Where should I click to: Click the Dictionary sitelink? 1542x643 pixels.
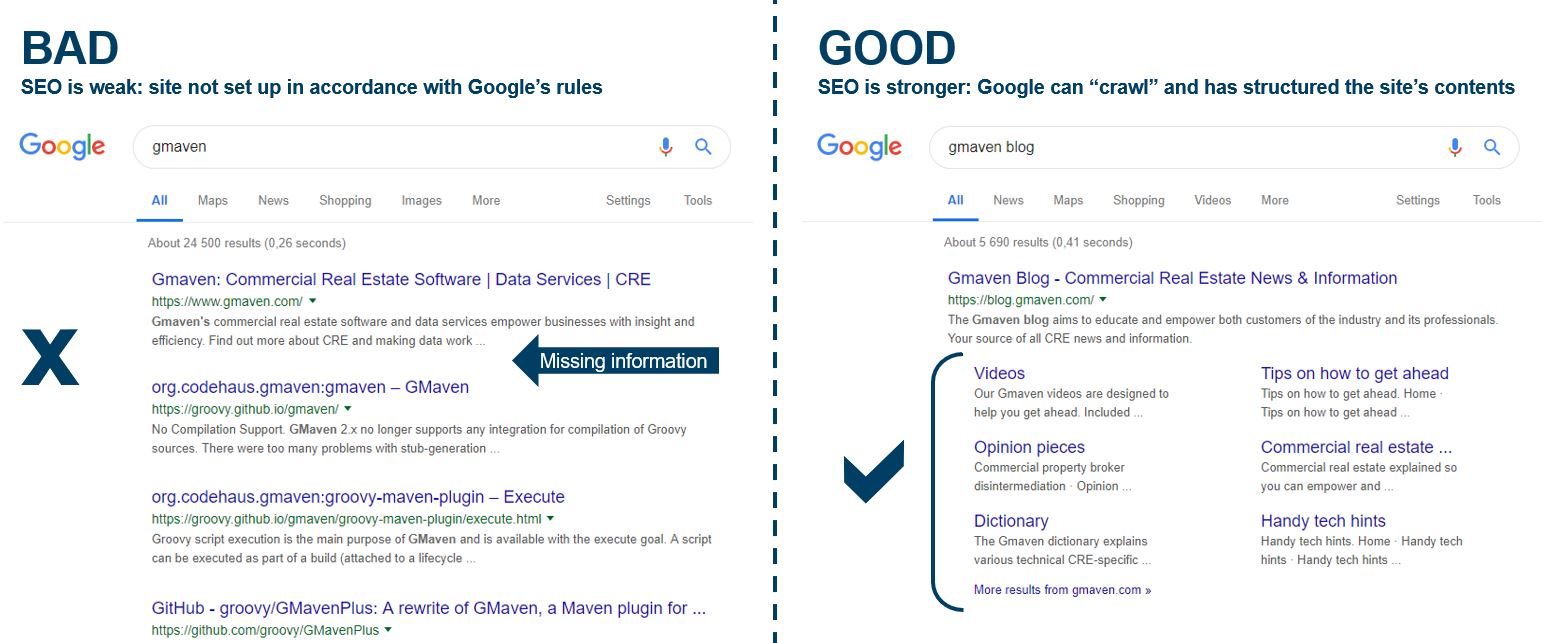tap(1011, 521)
